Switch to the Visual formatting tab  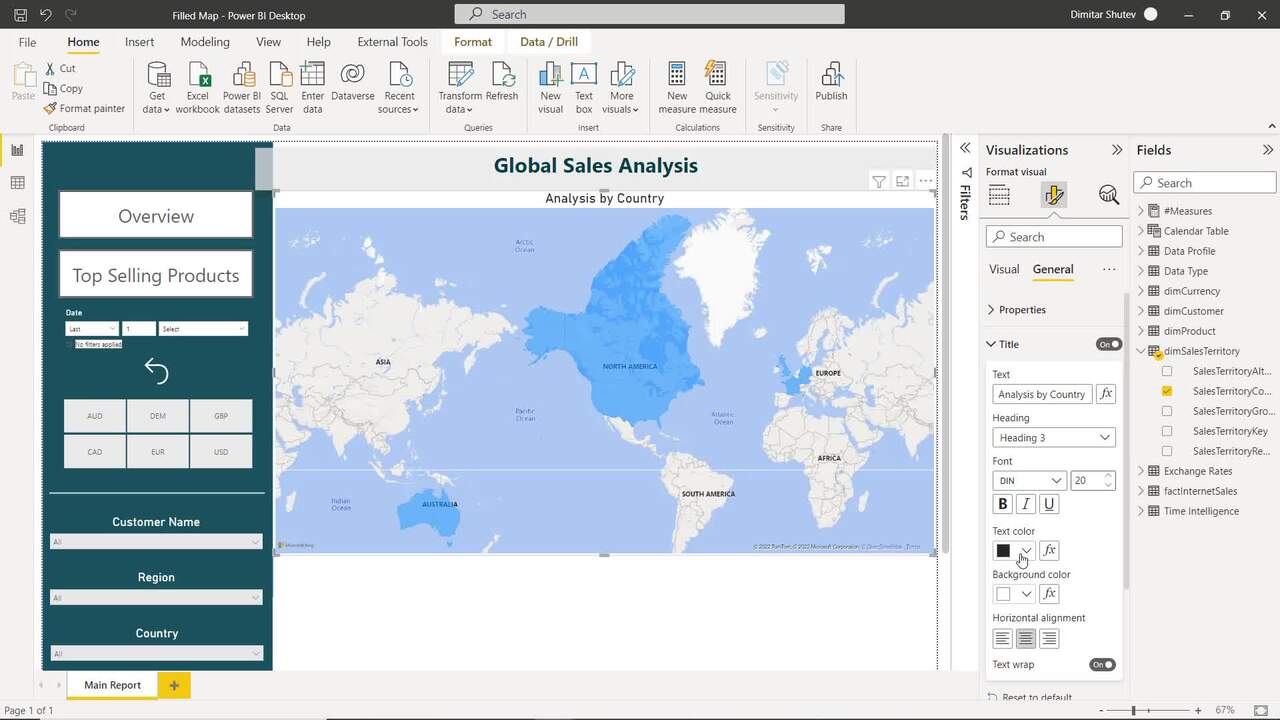click(1004, 269)
